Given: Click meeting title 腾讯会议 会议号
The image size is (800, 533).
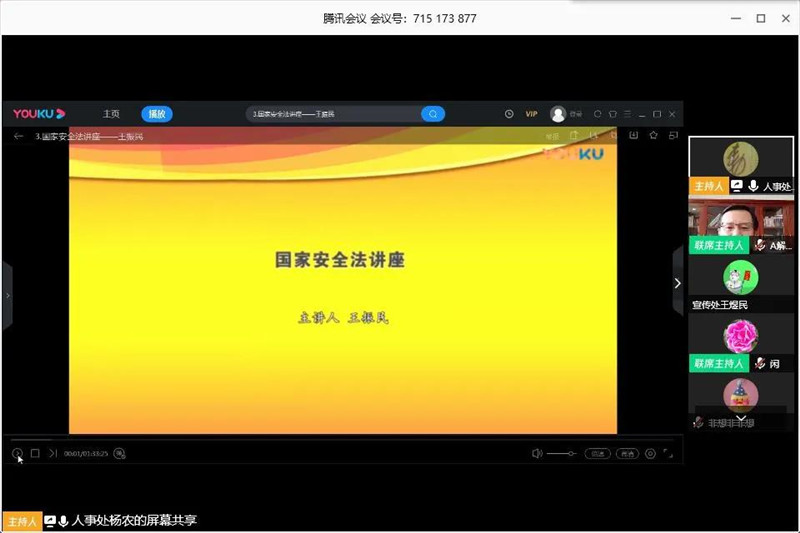Looking at the screenshot, I should coord(399,18).
